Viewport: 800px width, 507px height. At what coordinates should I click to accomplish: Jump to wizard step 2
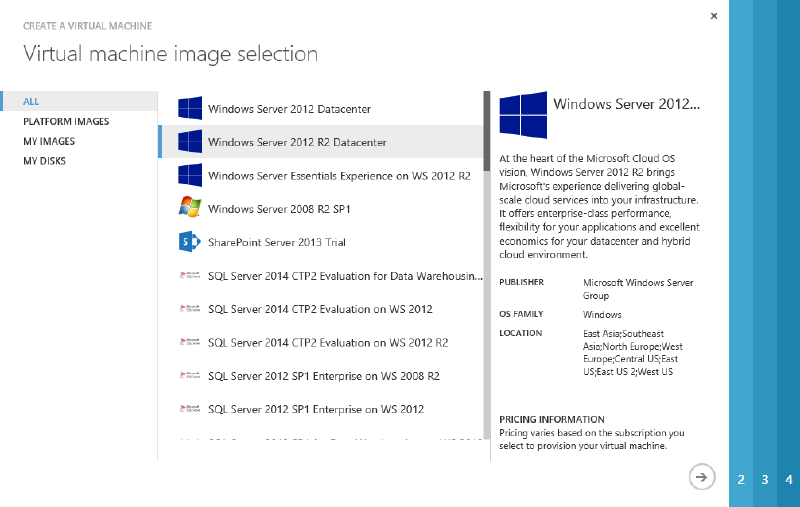coord(741,479)
